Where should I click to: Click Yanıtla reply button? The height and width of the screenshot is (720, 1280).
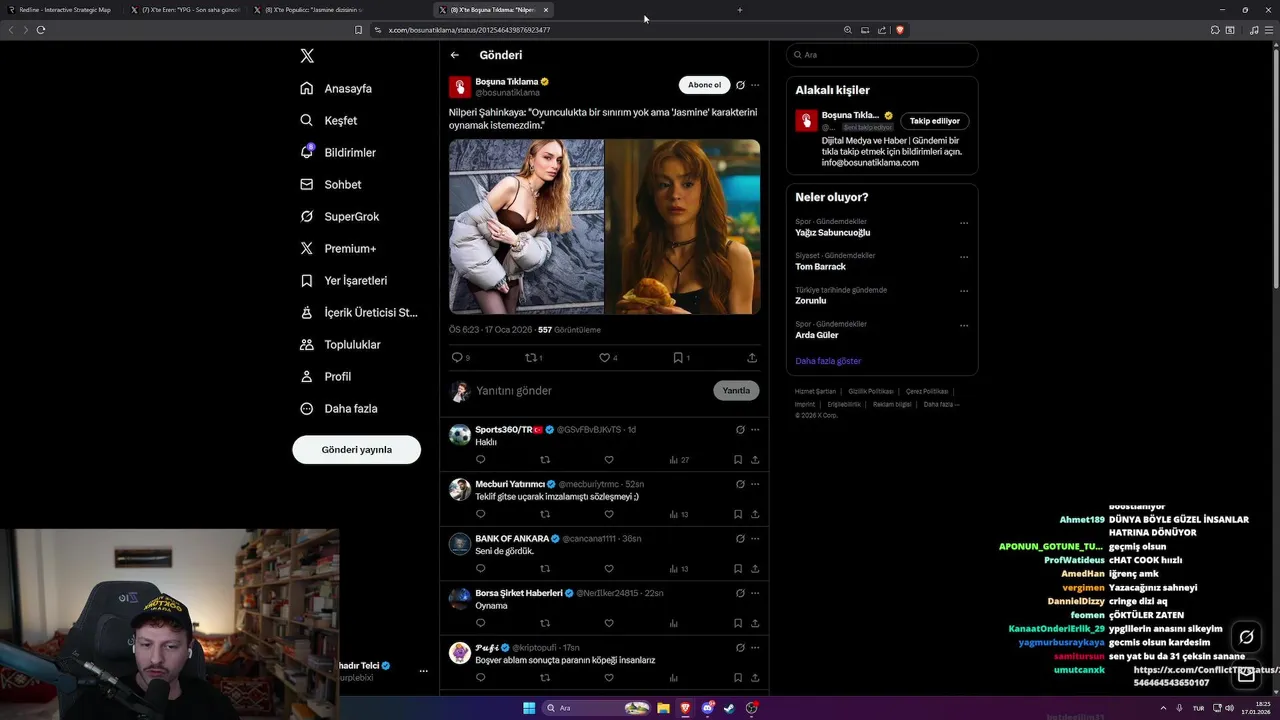click(x=736, y=390)
